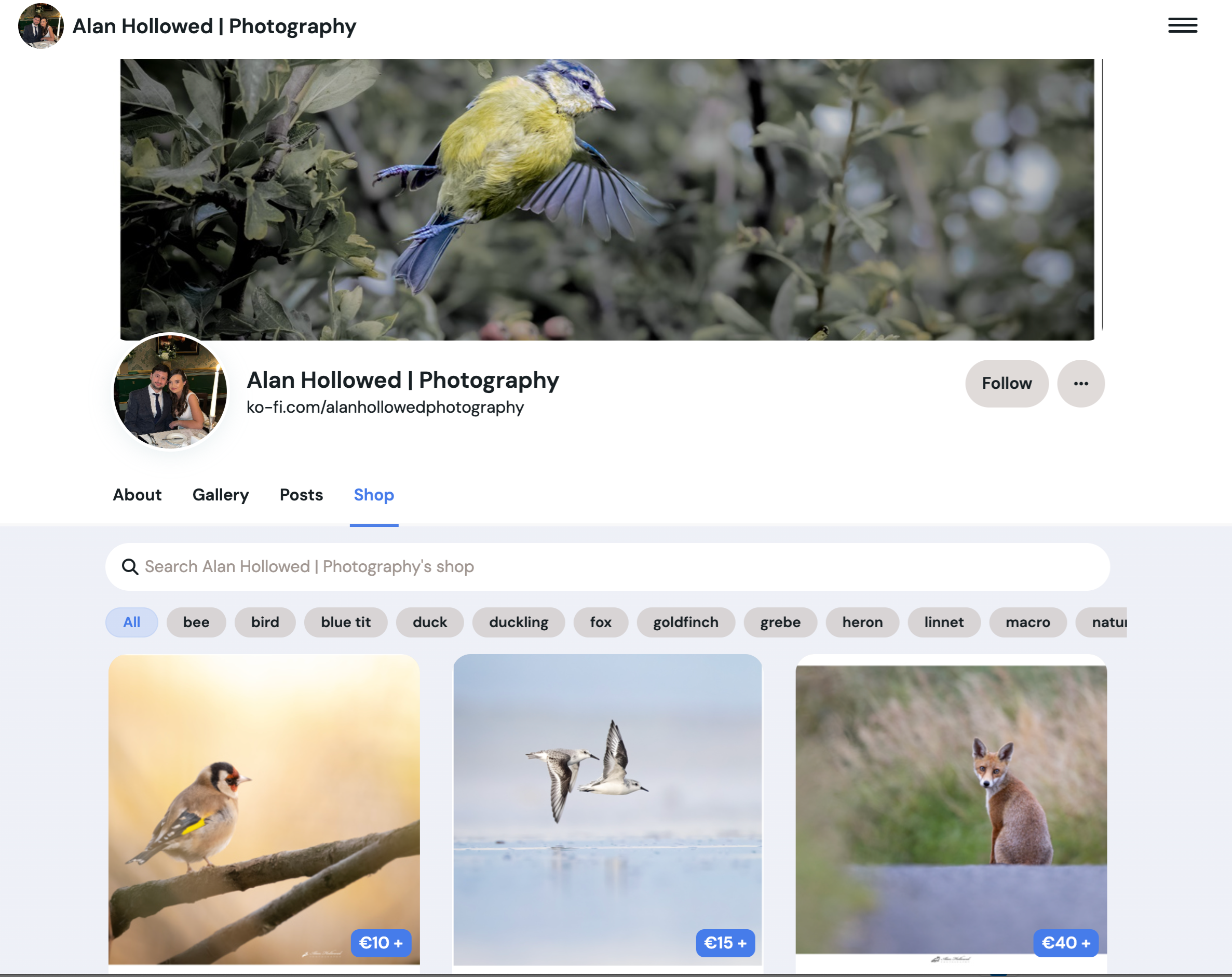The image size is (1232, 977).
Task: Open the hamburger navigation menu
Action: [x=1182, y=25]
